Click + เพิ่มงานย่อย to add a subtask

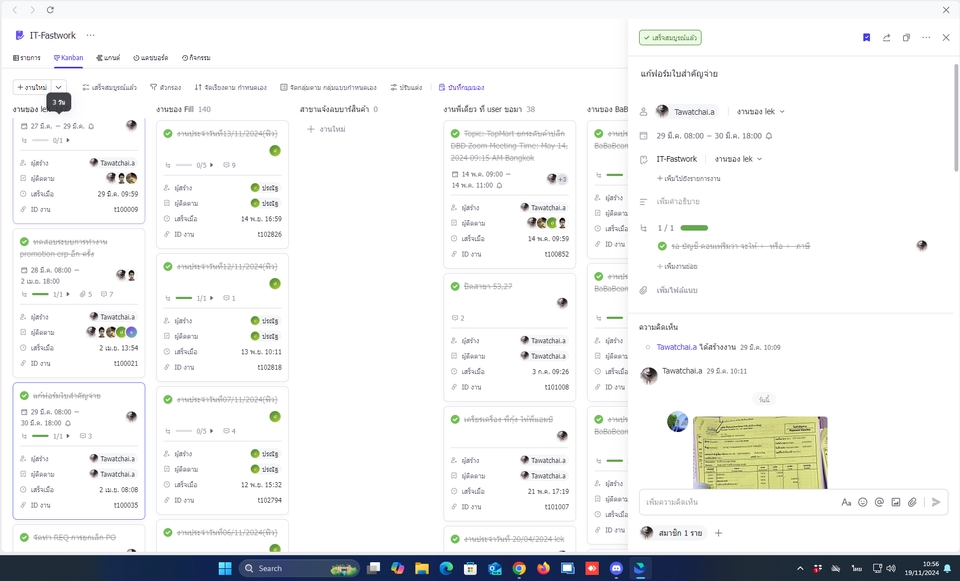click(677, 266)
